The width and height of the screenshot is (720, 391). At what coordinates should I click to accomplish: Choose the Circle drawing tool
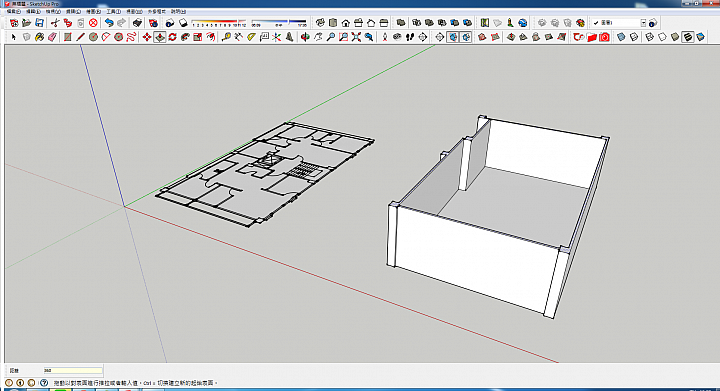click(x=93, y=37)
